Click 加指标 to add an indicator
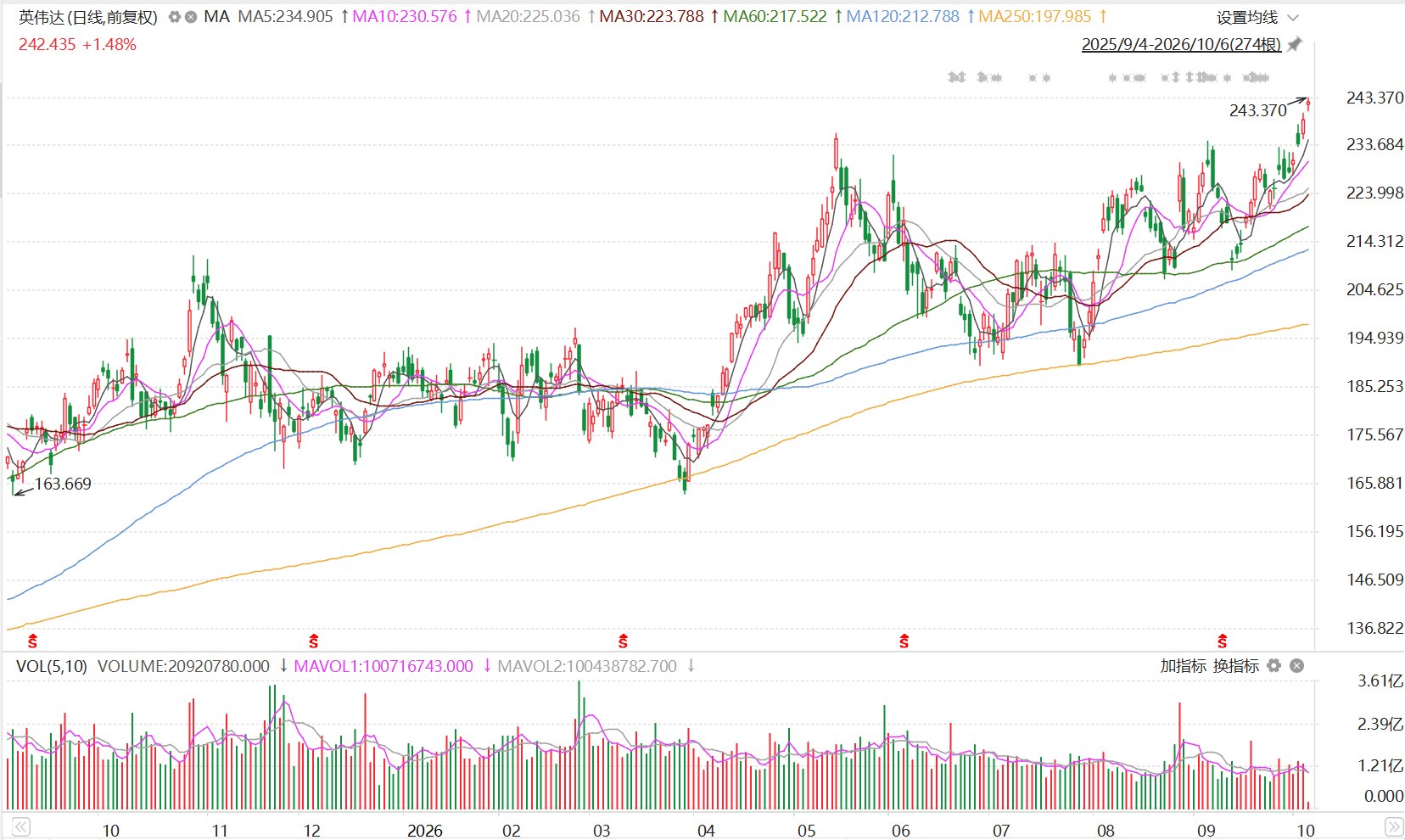The image size is (1405, 840). [1183, 666]
